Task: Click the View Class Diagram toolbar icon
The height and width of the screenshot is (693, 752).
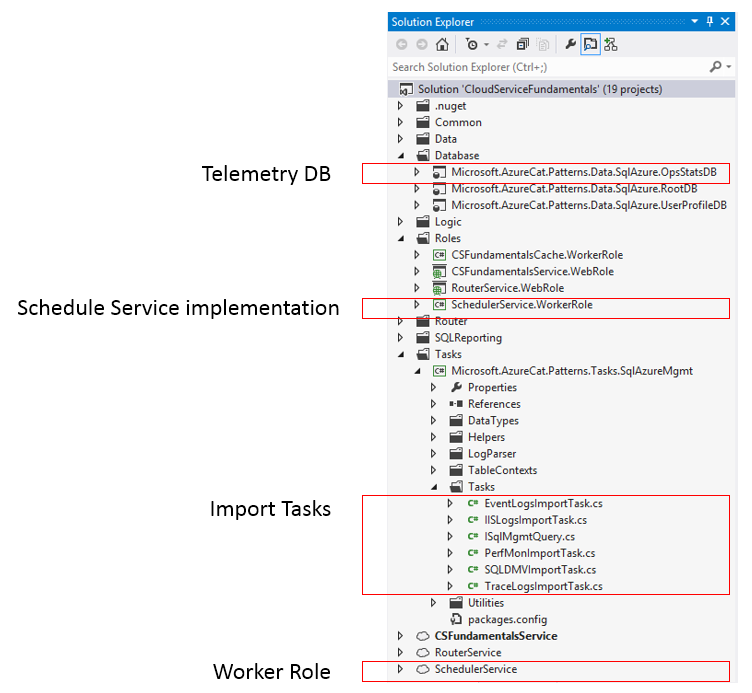Action: [611, 45]
